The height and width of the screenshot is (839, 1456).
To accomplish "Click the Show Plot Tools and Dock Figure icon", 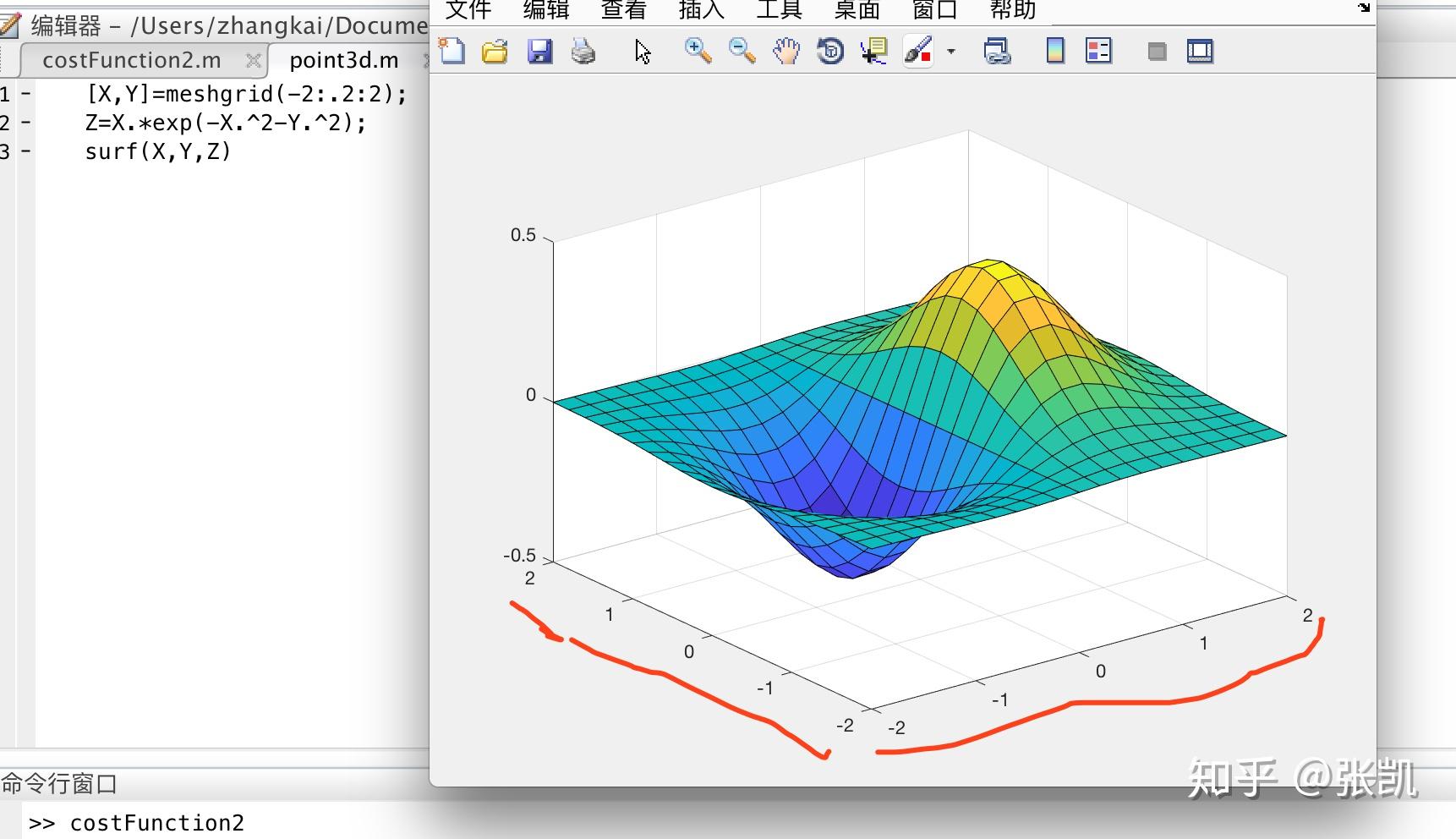I will pos(1200,51).
